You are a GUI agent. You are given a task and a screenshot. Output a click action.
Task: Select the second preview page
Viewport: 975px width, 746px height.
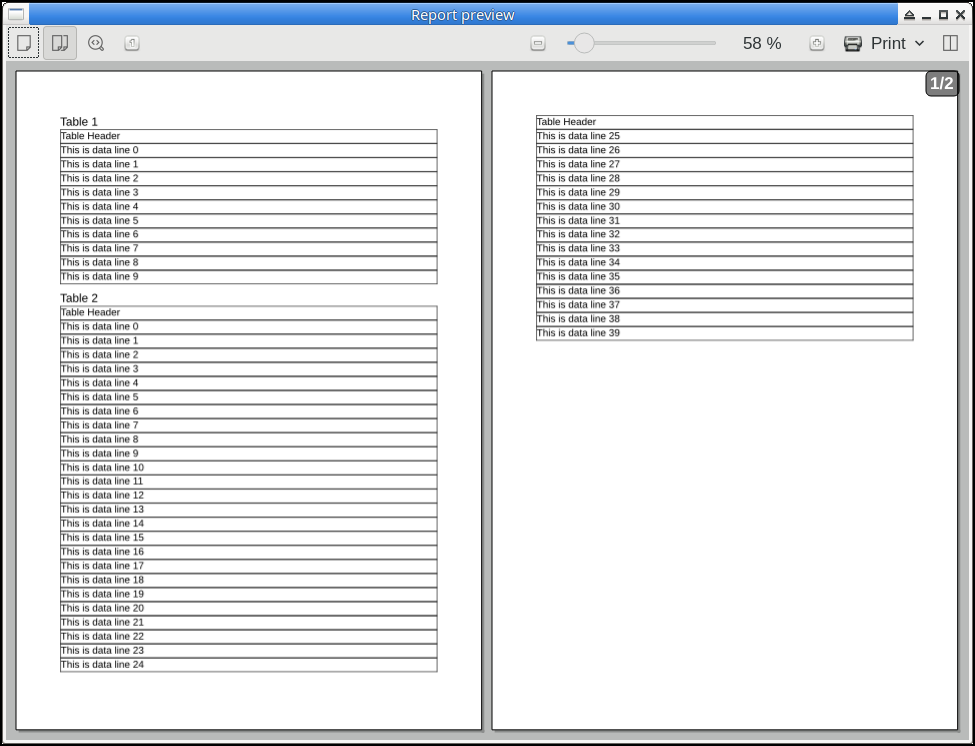[x=724, y=500]
